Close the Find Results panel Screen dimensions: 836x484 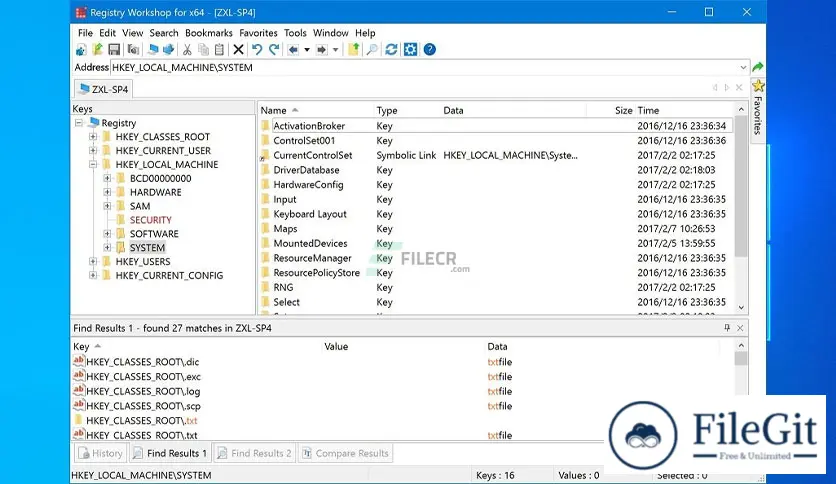point(740,328)
